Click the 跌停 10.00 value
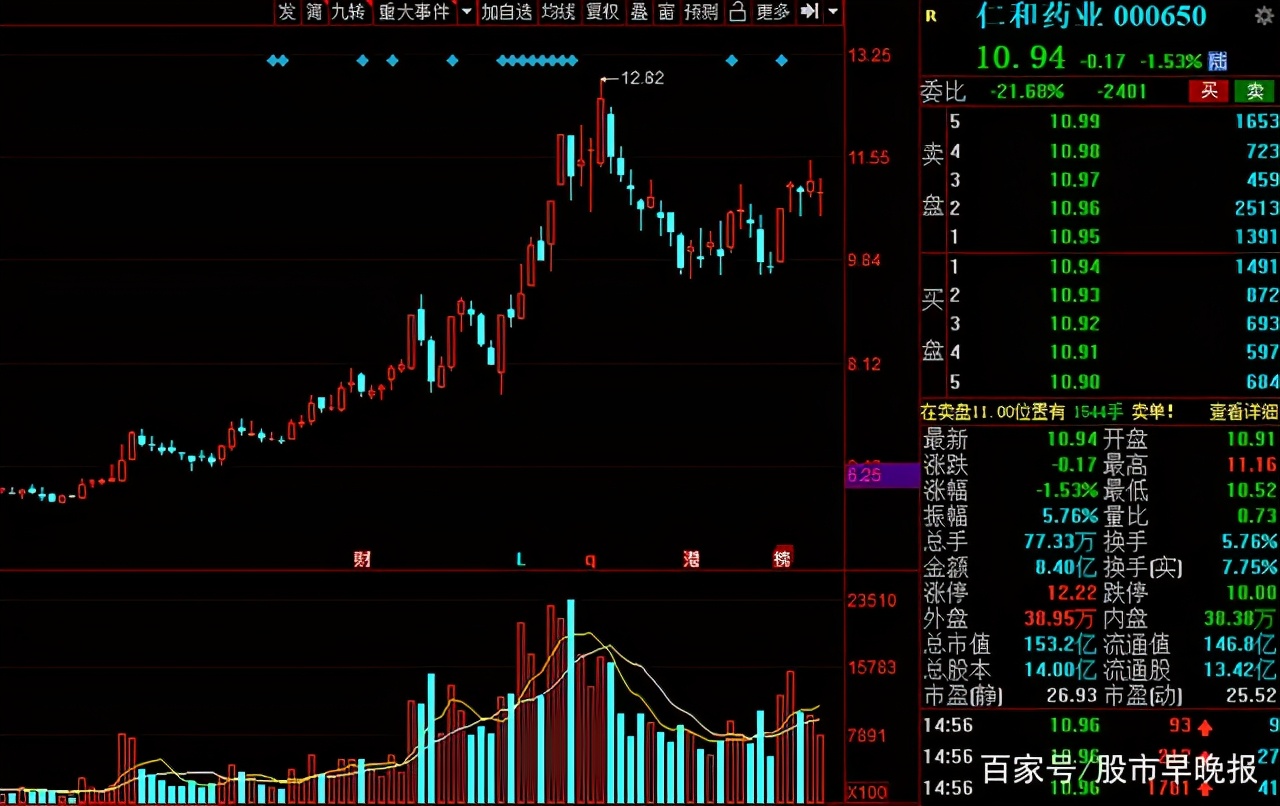Image resolution: width=1280 pixels, height=806 pixels. (x=1252, y=593)
